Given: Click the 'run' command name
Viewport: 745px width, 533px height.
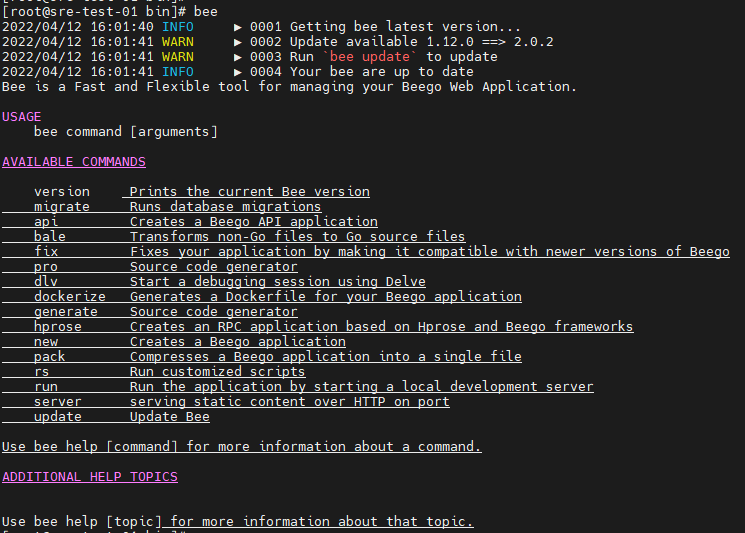Looking at the screenshot, I should tap(46, 387).
